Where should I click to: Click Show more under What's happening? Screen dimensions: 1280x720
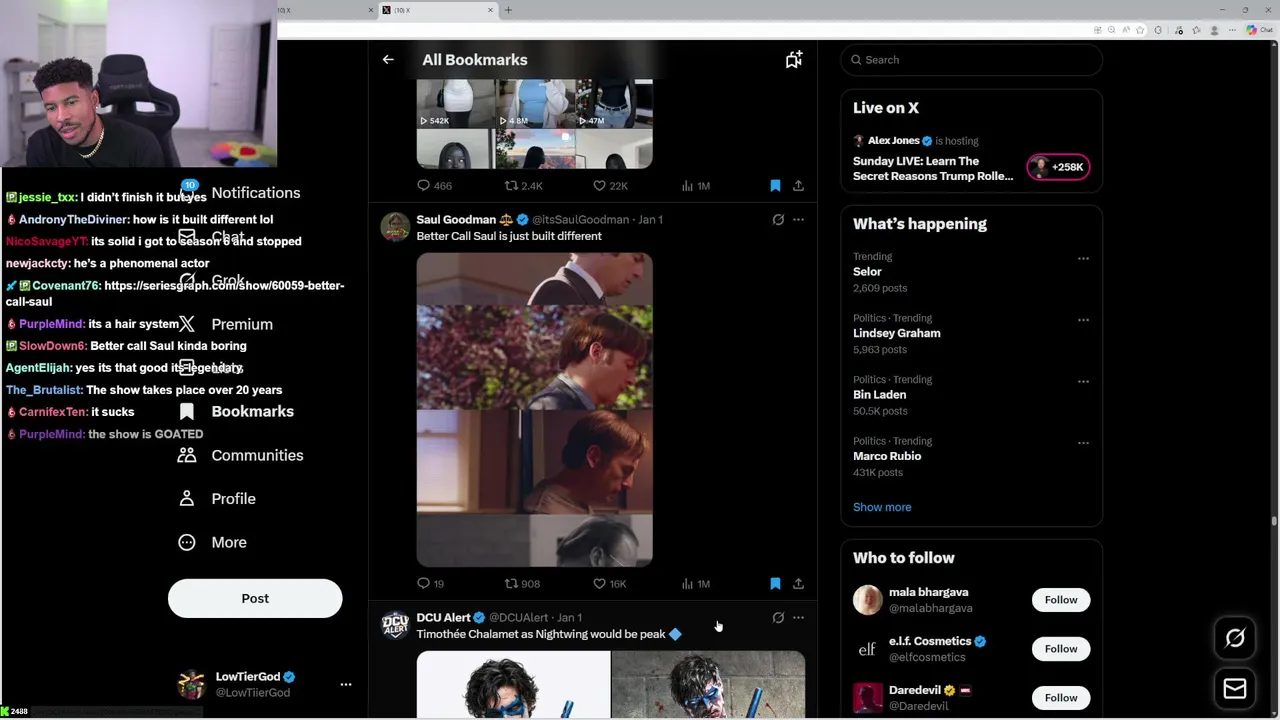coord(882,507)
